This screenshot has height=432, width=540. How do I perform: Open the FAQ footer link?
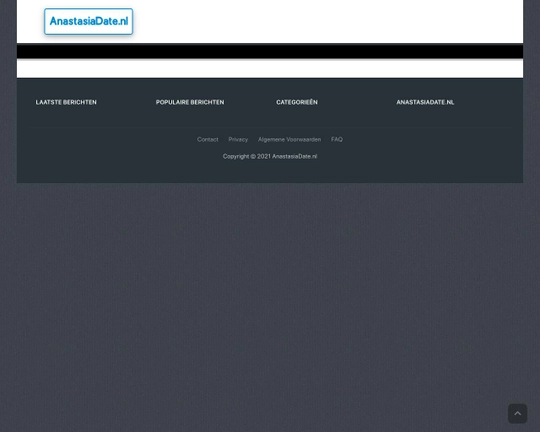point(337,140)
